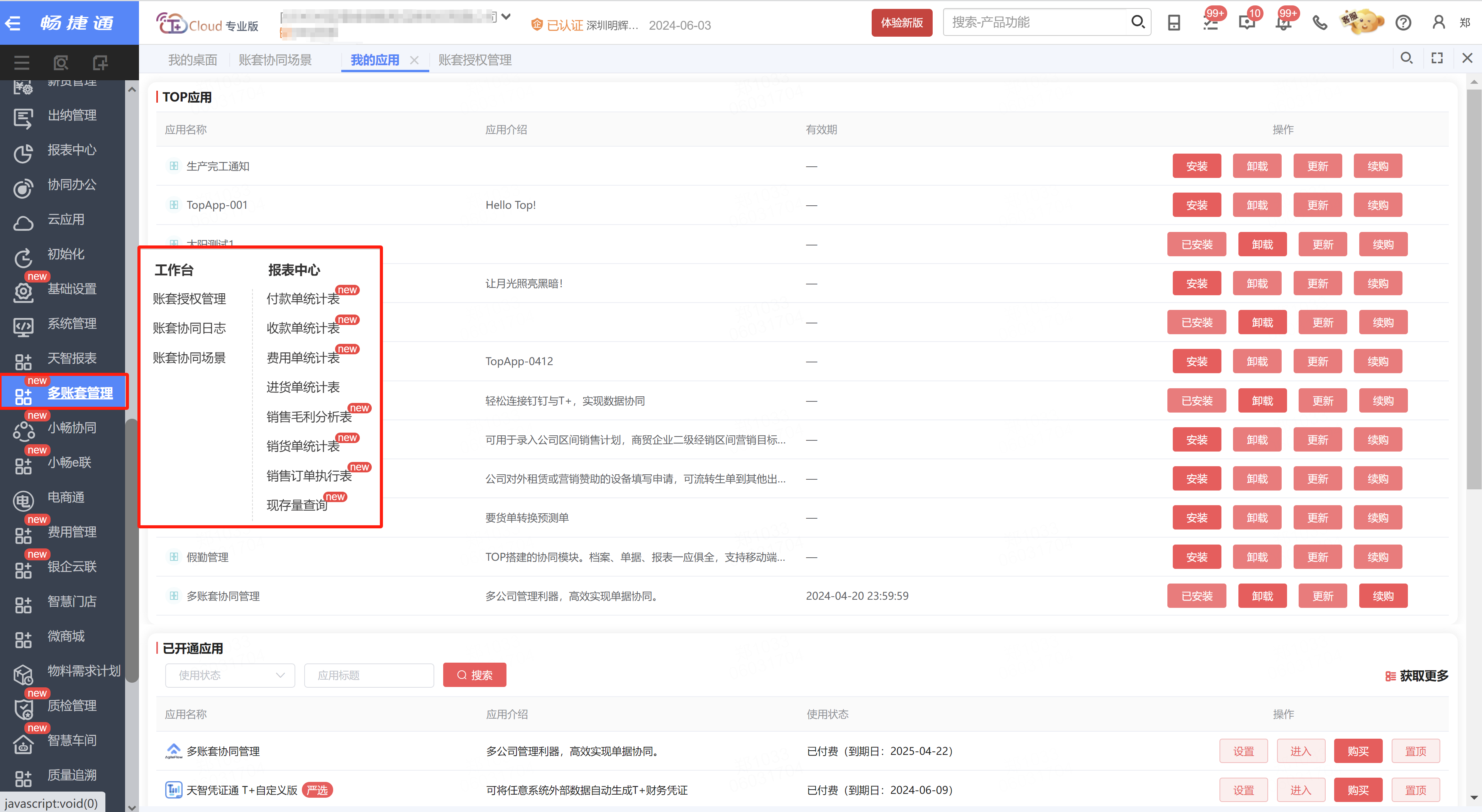The height and width of the screenshot is (812, 1482).
Task: Open 现存量查询 from the flyout menu
Action: (x=297, y=506)
